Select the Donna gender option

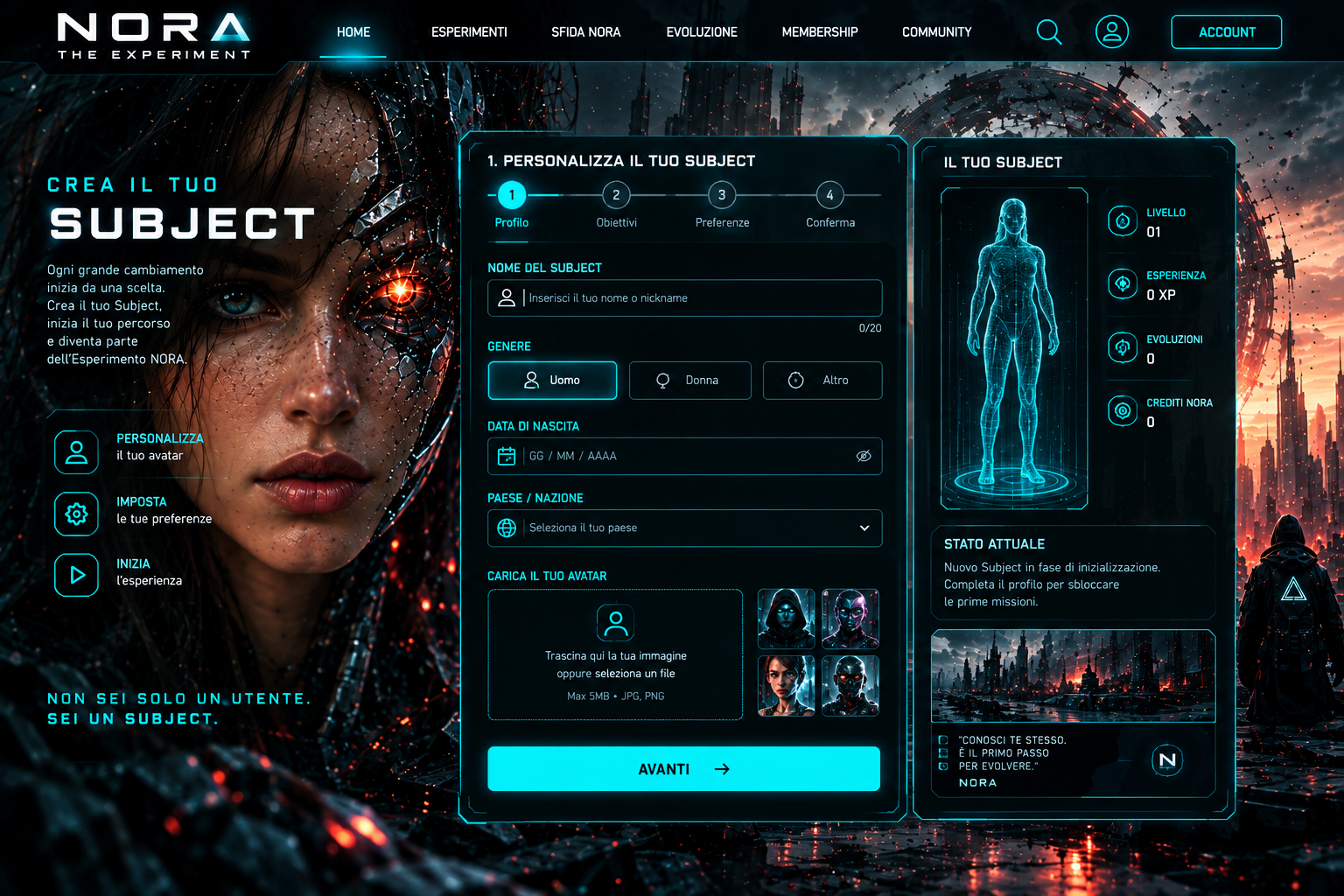point(690,381)
